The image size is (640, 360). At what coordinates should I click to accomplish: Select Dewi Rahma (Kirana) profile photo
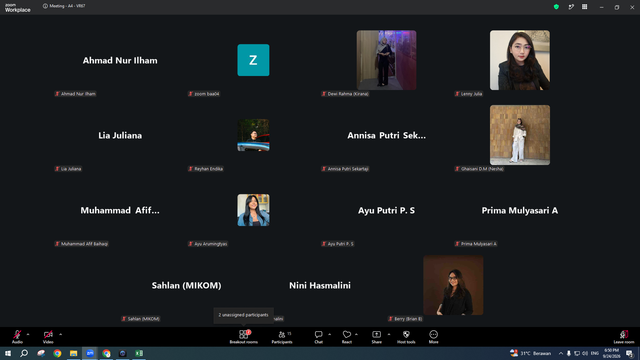(387, 60)
